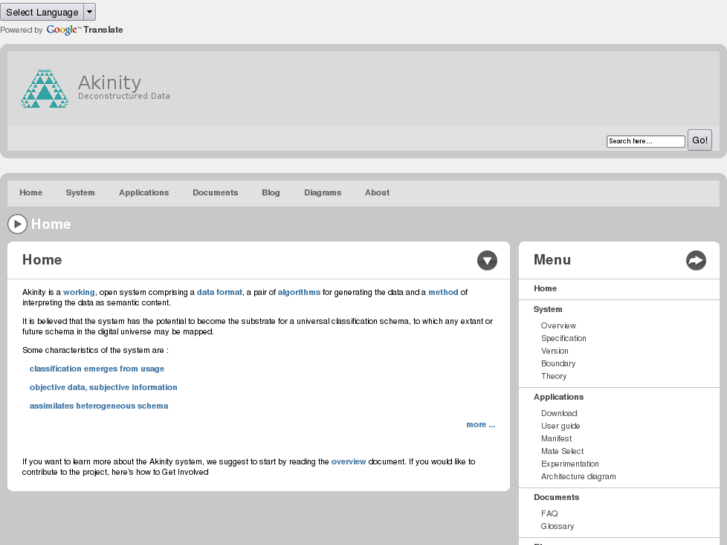Open User guide in the side Menu

tap(561, 426)
